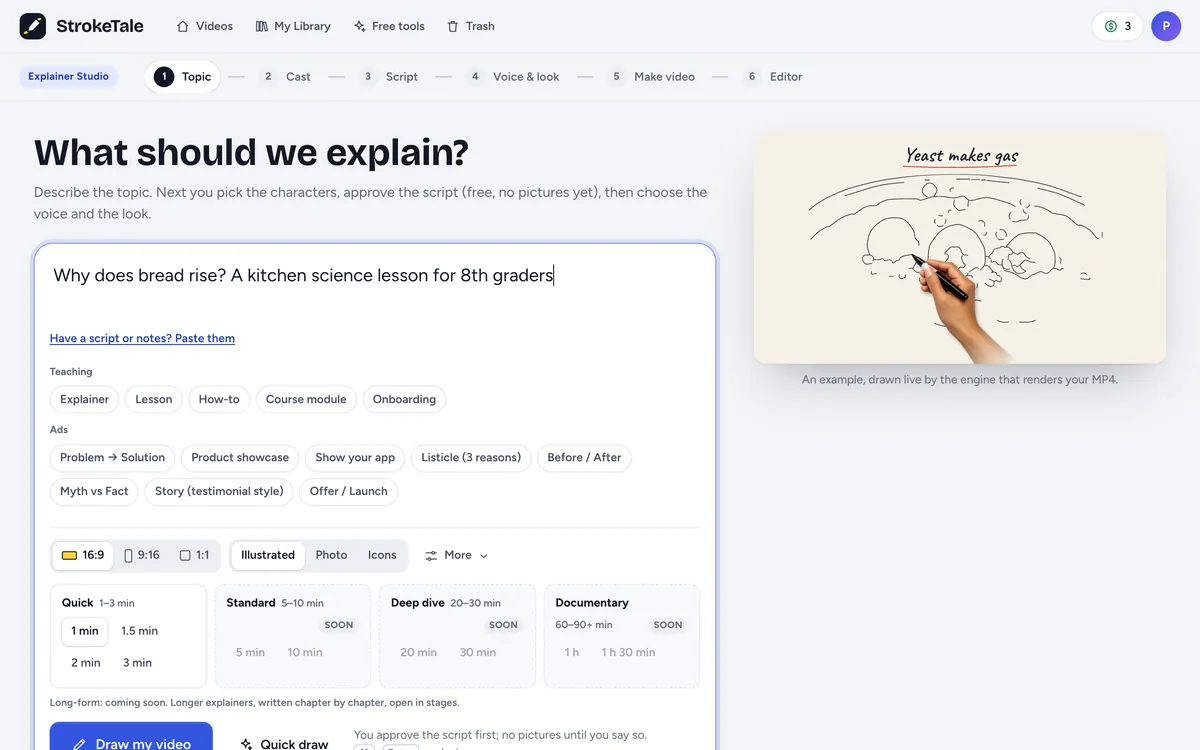Click the 5 min Standard duration
Viewport: 1200px width, 750px height.
coord(251,652)
